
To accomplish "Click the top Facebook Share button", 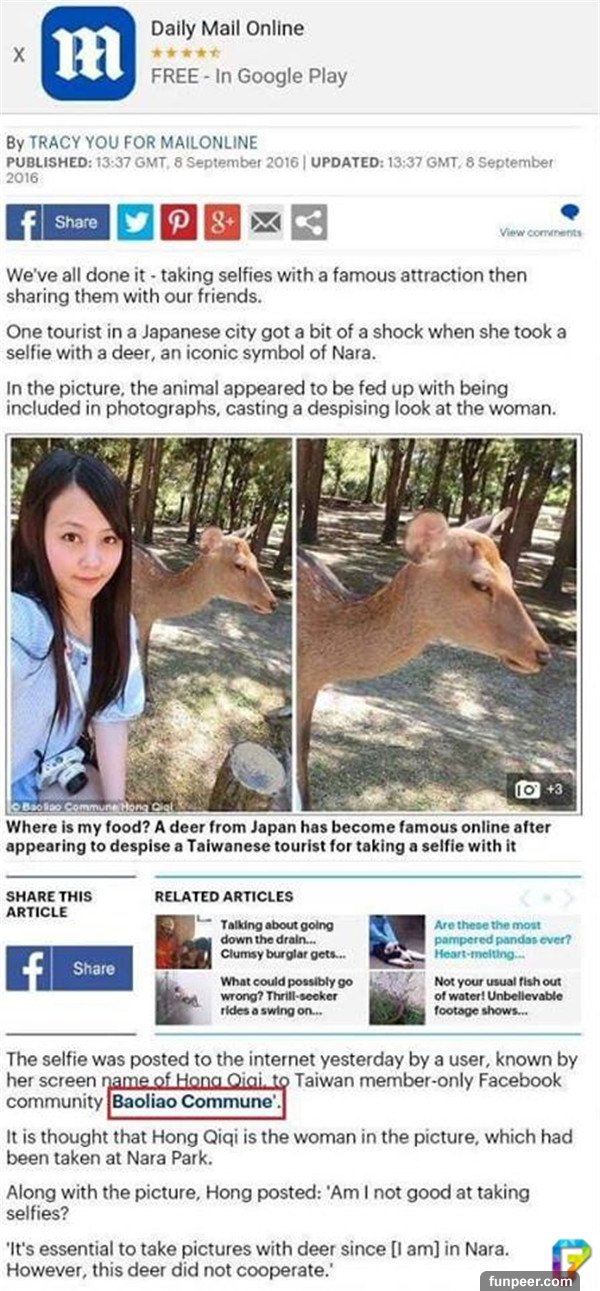I will [x=58, y=222].
